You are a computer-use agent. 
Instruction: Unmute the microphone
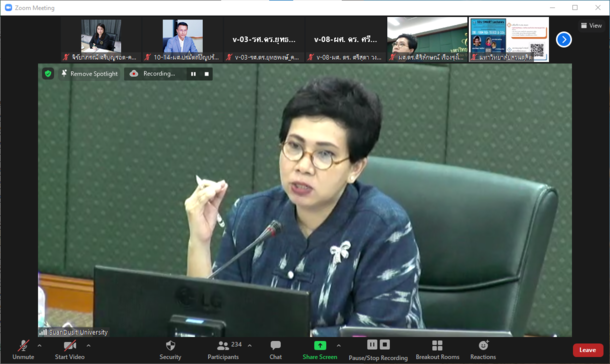click(23, 349)
